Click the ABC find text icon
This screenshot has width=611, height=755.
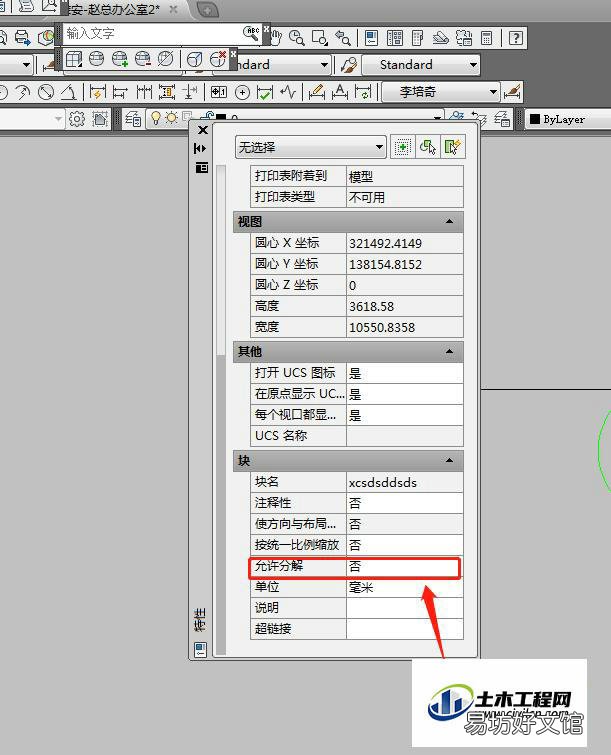pyautogui.click(x=252, y=33)
